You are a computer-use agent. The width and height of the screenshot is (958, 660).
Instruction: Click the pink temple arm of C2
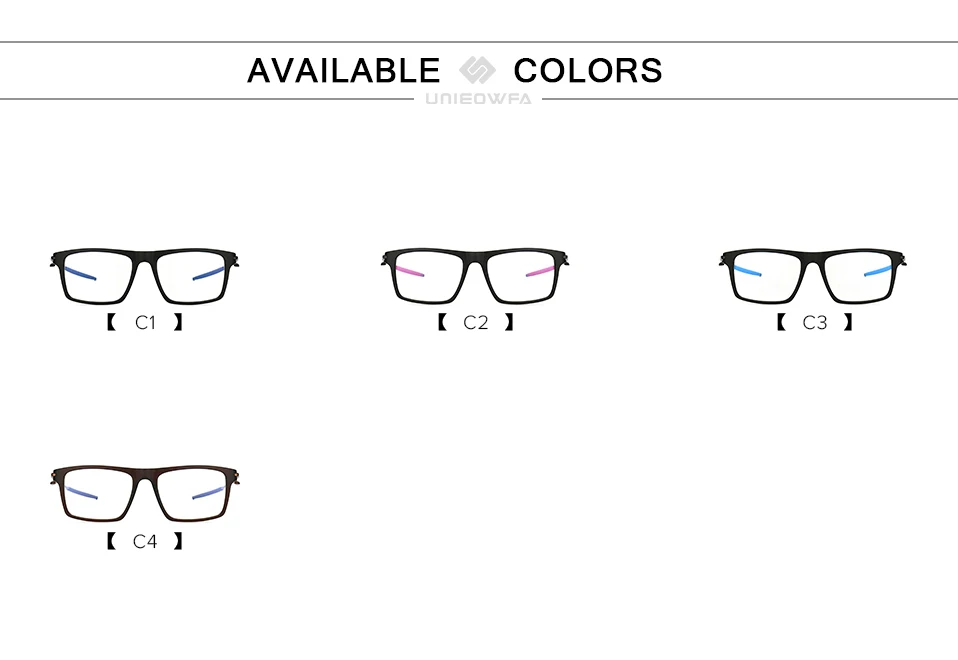pos(409,271)
